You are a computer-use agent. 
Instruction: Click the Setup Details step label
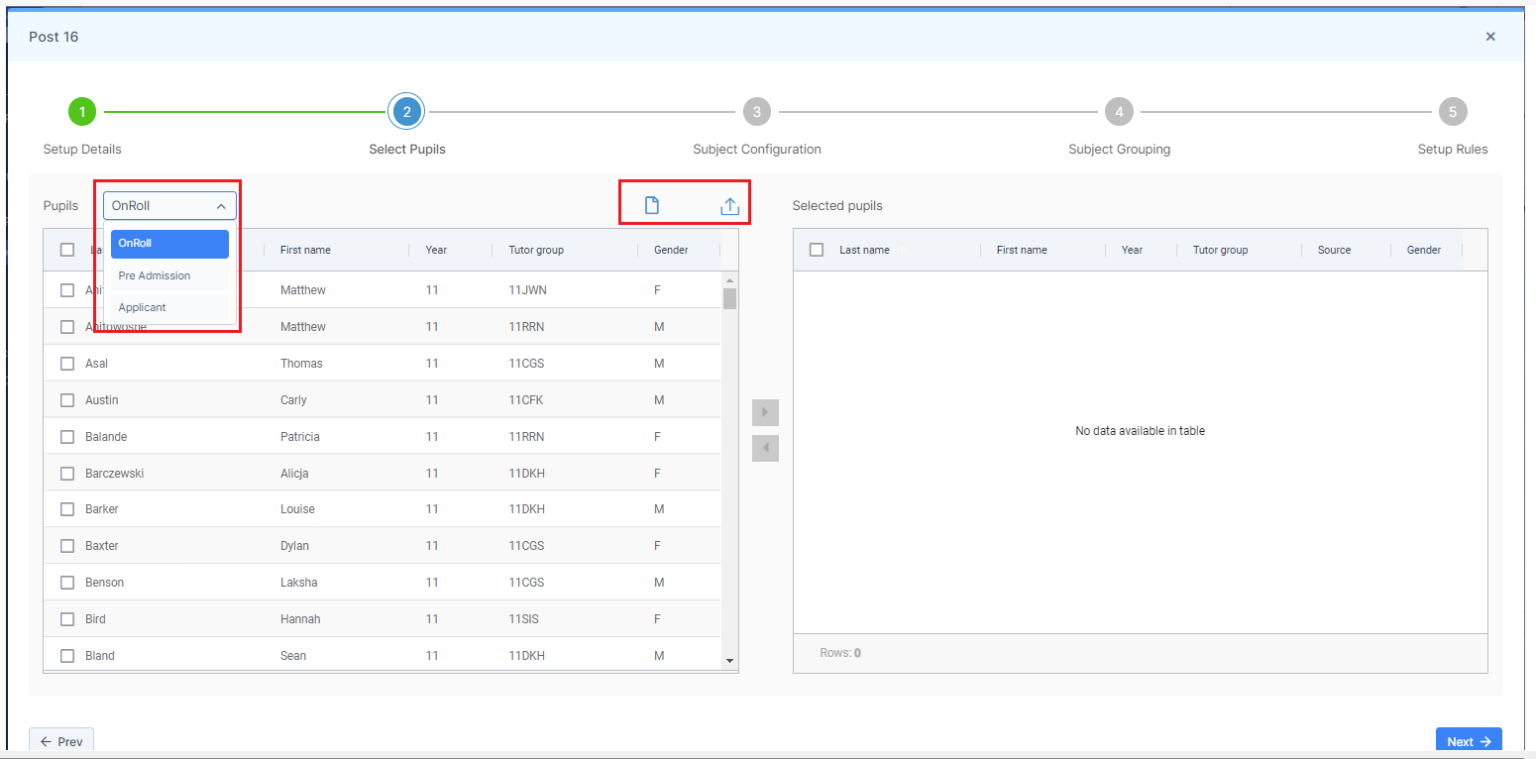tap(82, 148)
